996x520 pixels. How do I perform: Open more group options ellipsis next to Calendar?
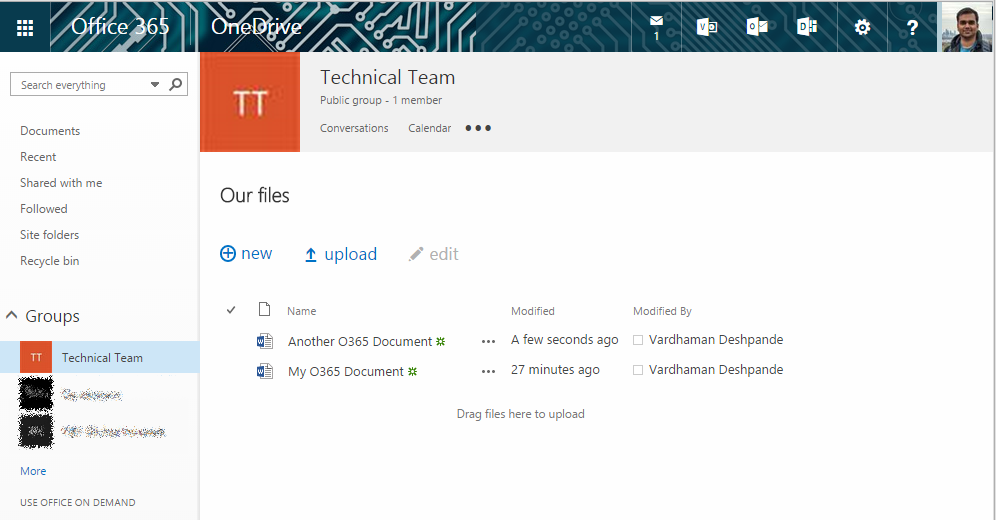[x=478, y=128]
